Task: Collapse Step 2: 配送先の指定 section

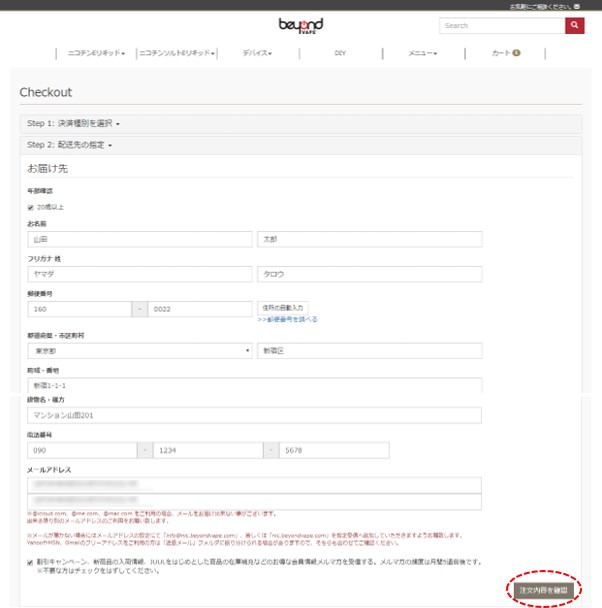Action: tap(70, 145)
